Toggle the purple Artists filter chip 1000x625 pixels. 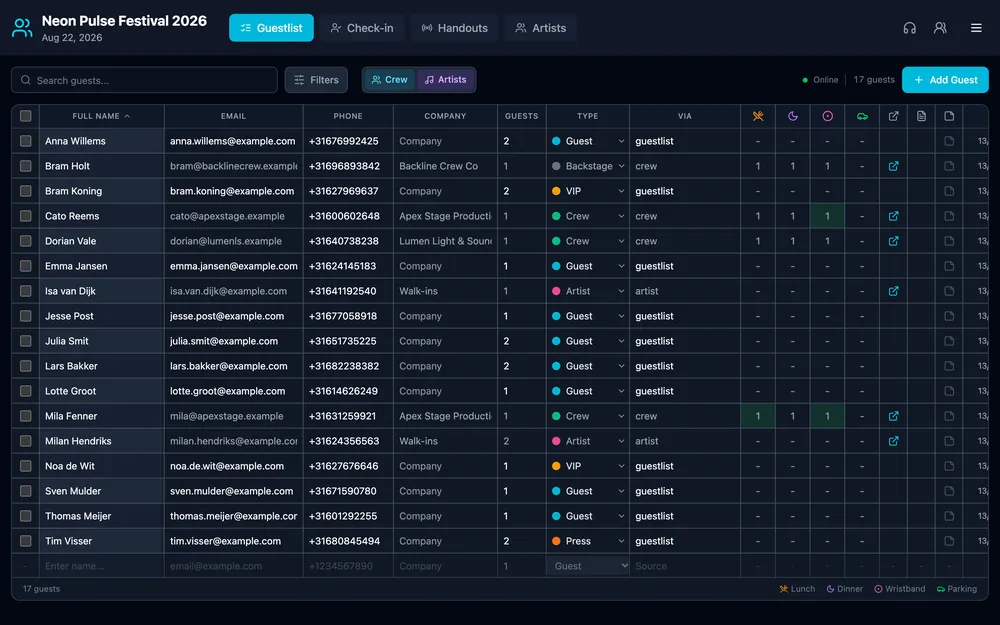[446, 80]
